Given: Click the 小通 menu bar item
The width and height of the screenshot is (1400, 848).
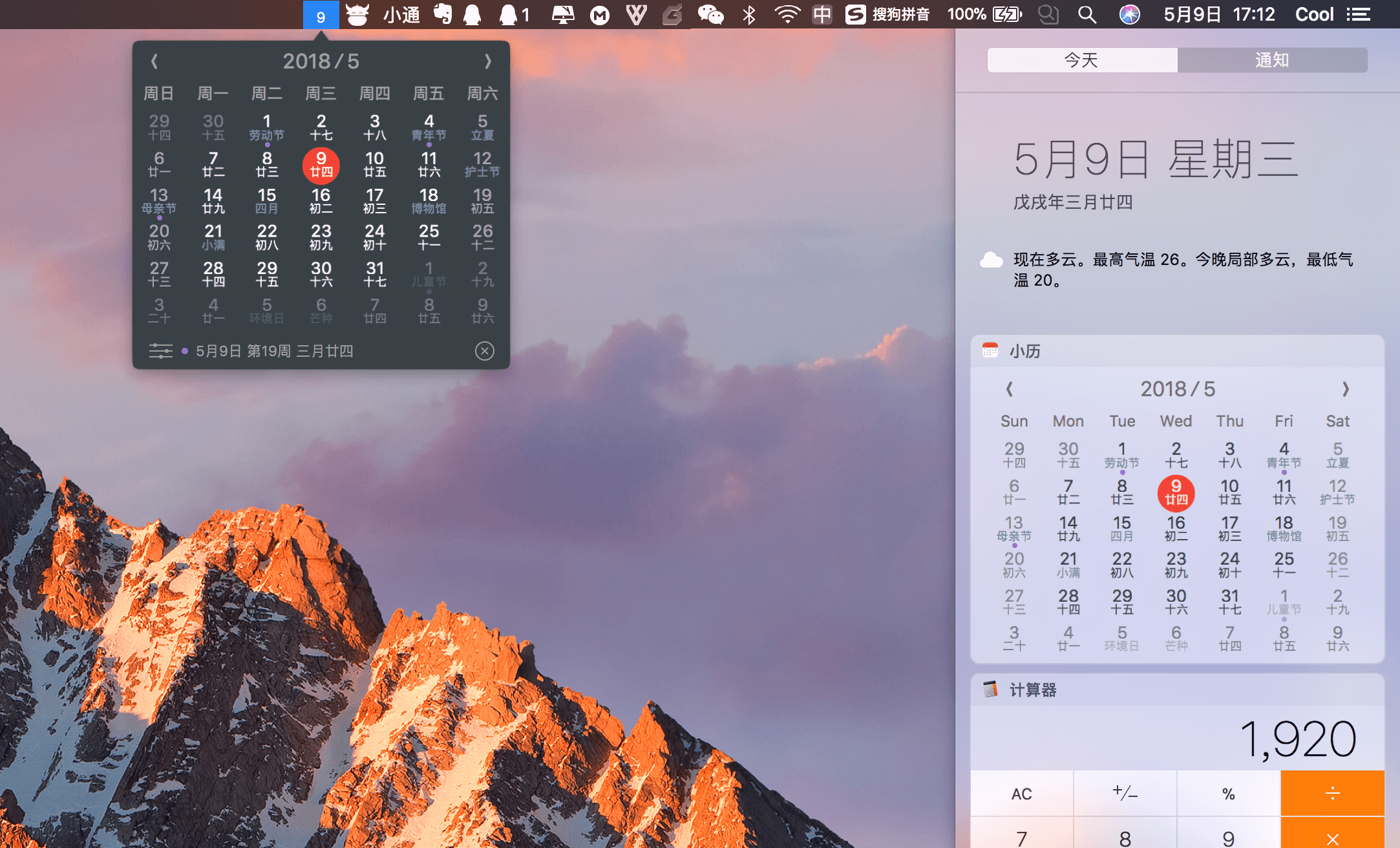Looking at the screenshot, I should click(x=401, y=15).
